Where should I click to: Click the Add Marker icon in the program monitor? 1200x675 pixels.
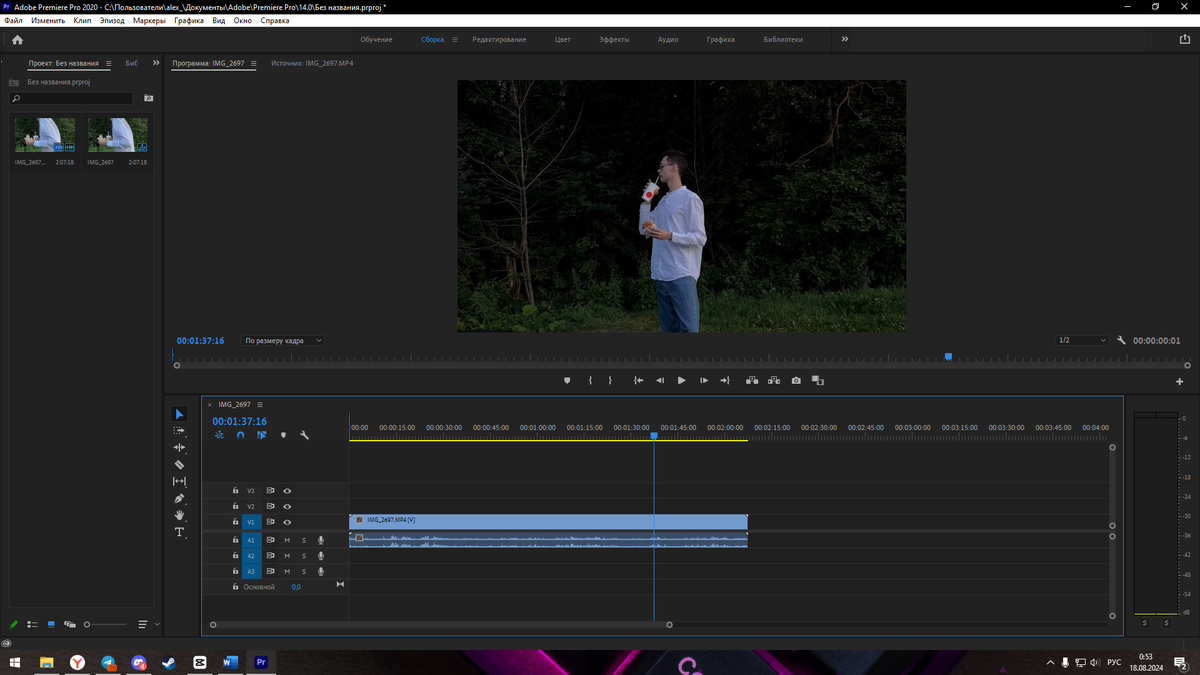(567, 381)
